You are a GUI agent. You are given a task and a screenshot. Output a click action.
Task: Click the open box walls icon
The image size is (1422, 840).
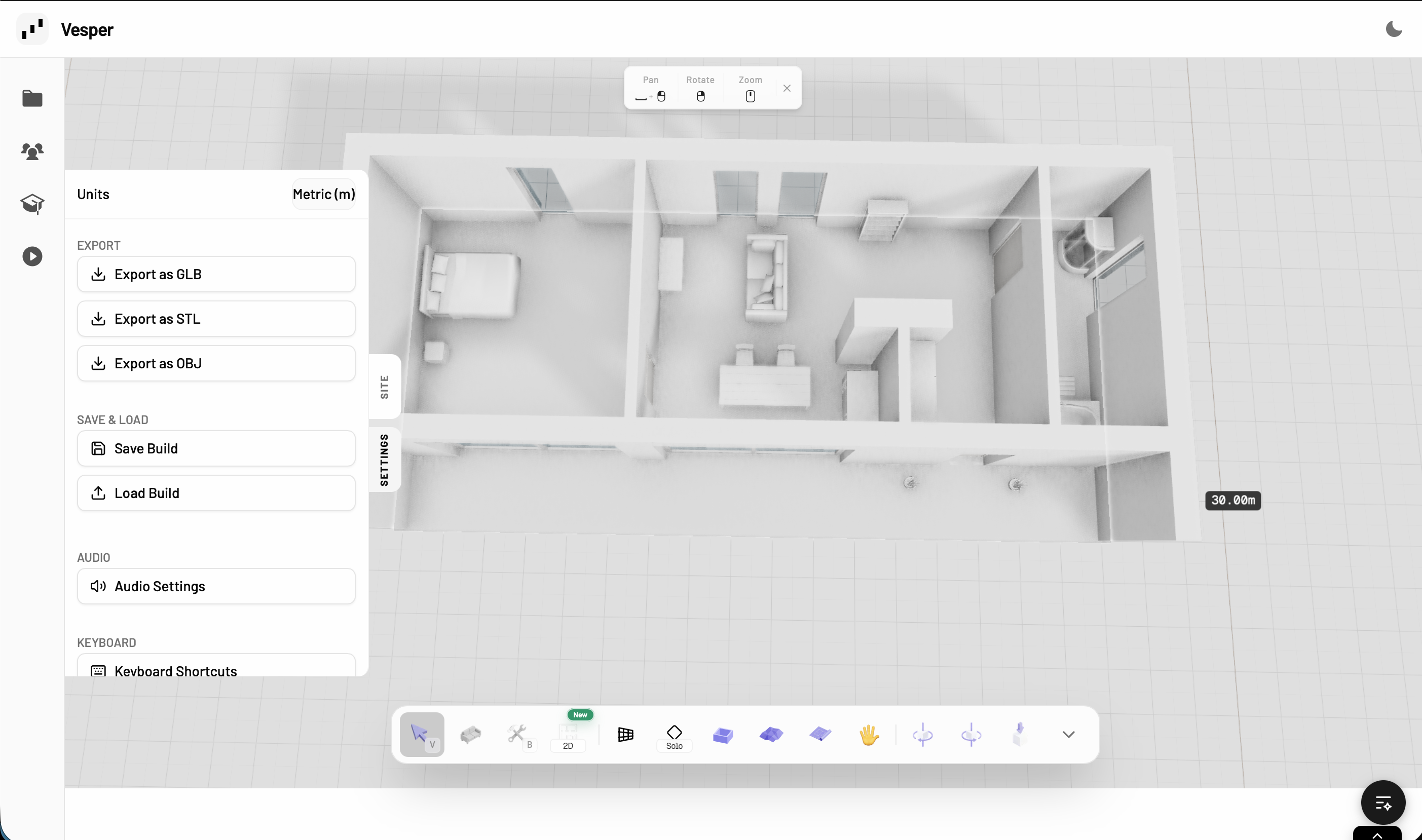[723, 735]
